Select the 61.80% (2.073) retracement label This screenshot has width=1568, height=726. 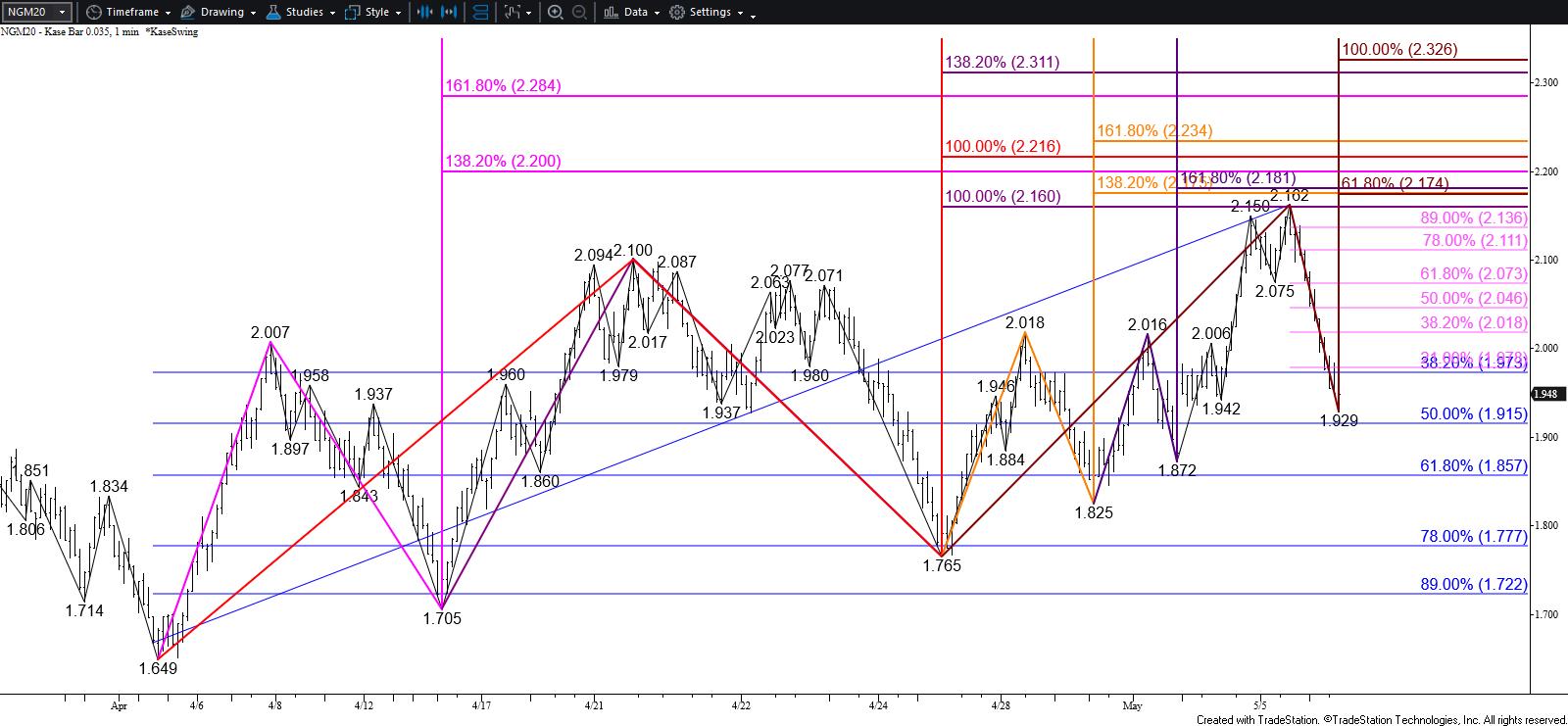(x=1474, y=274)
